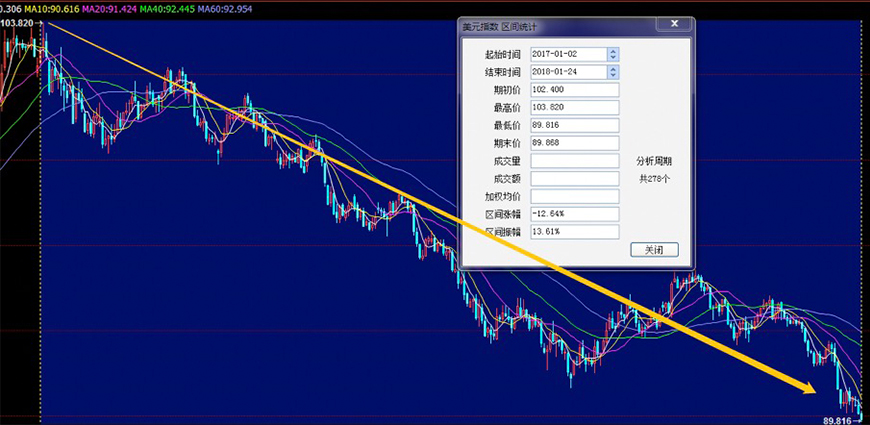This screenshot has height=425, width=870.
Task: Click the 分析周期 label
Action: pos(654,161)
